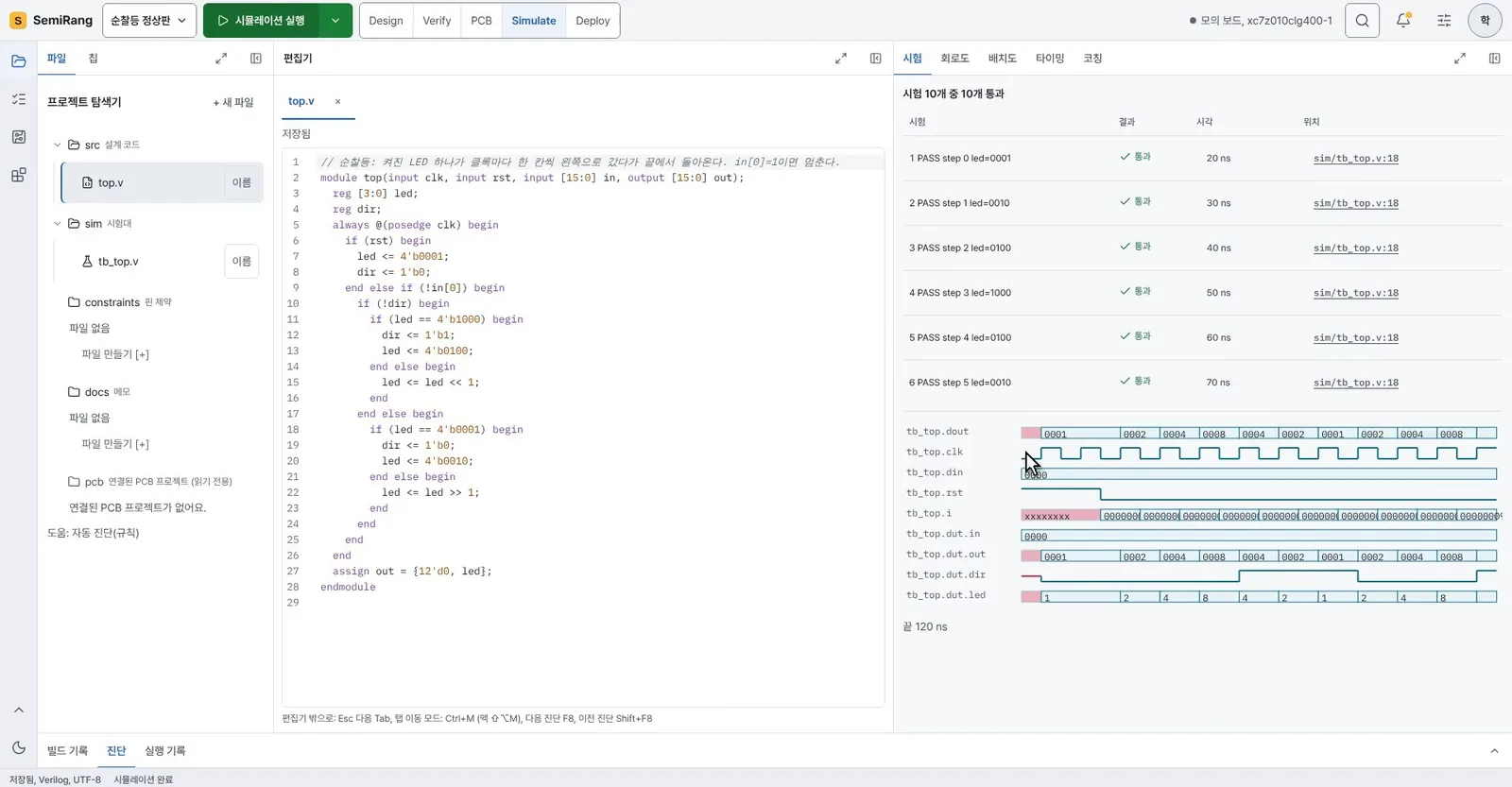The image size is (1512, 787).
Task: Switch to the Design stage tab
Action: tap(386, 21)
